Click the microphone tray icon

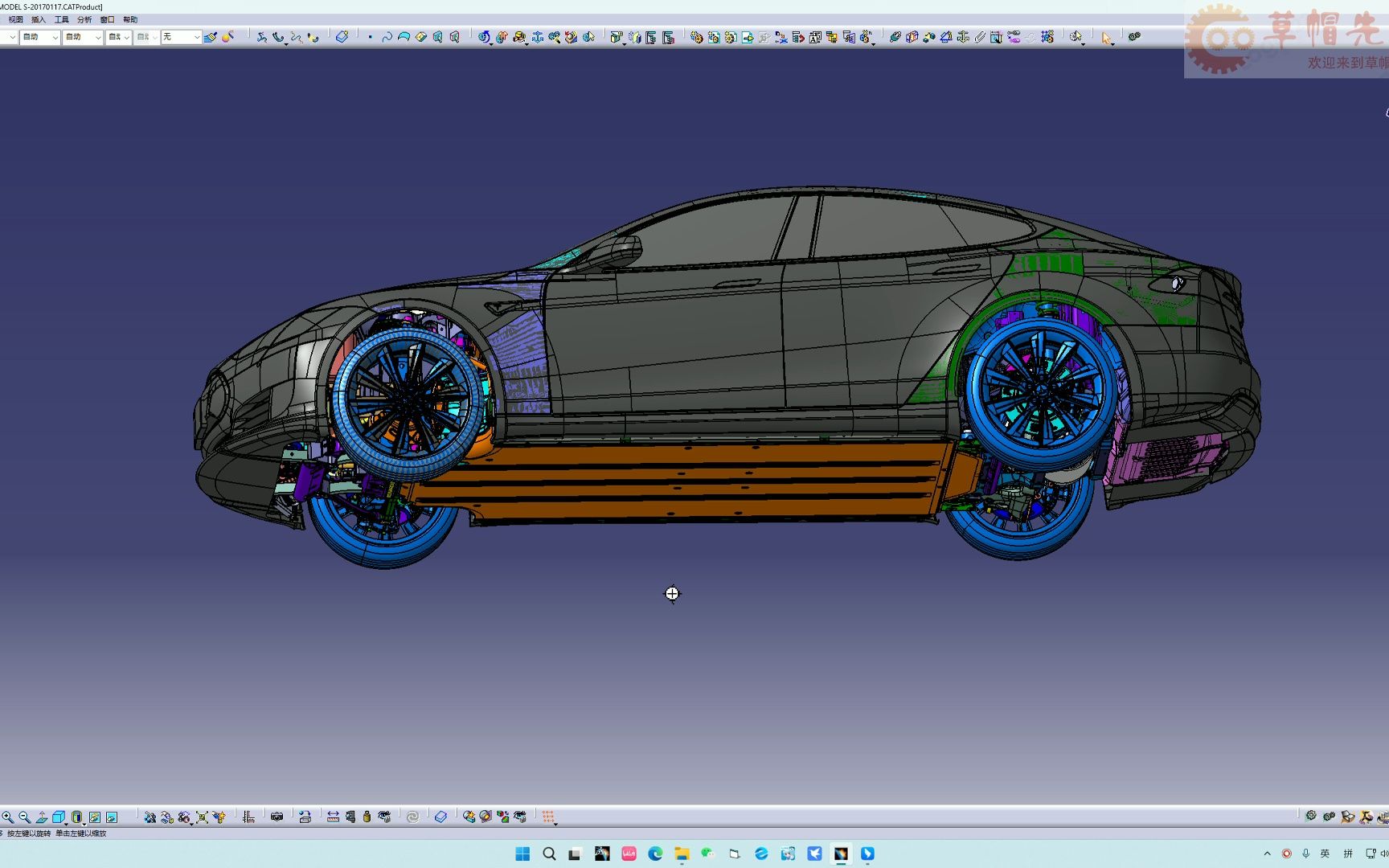tap(1305, 854)
